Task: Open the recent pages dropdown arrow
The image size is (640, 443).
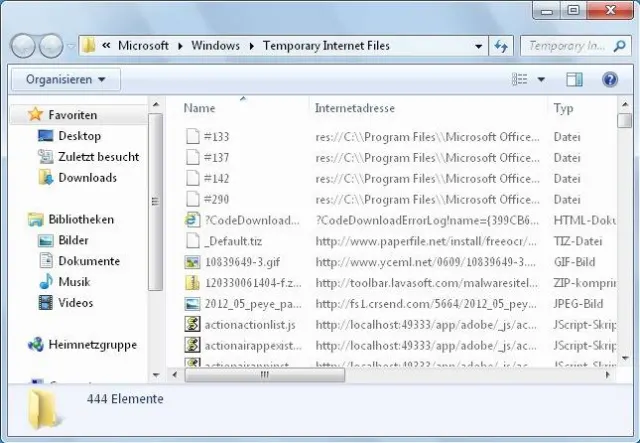Action: (71, 46)
